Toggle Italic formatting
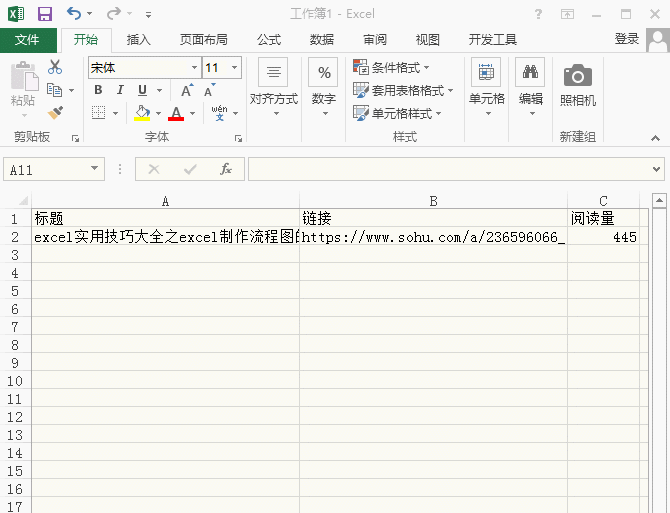670x513 pixels. [120, 90]
